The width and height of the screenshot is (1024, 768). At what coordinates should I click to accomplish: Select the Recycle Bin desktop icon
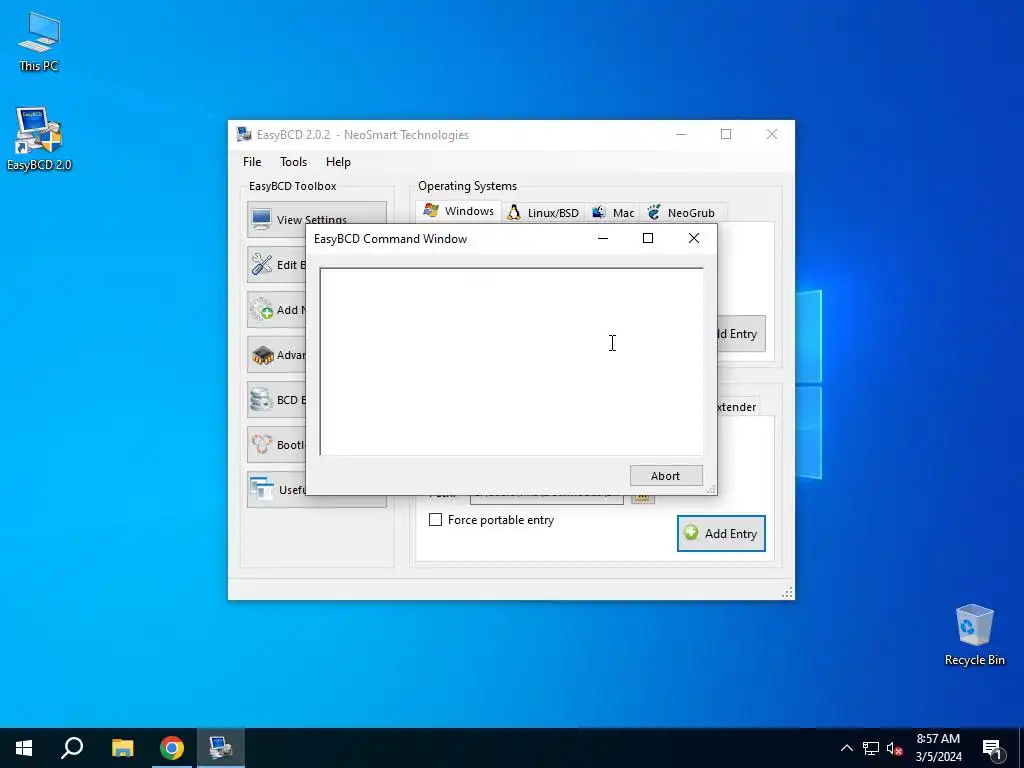(974, 635)
